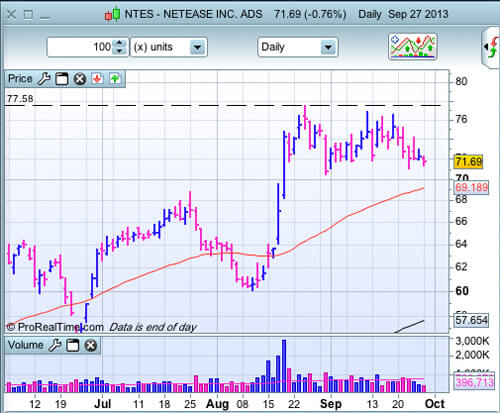Screen dimensions: 500x413
Task: Click the Volume panel label
Action: (x=26, y=345)
